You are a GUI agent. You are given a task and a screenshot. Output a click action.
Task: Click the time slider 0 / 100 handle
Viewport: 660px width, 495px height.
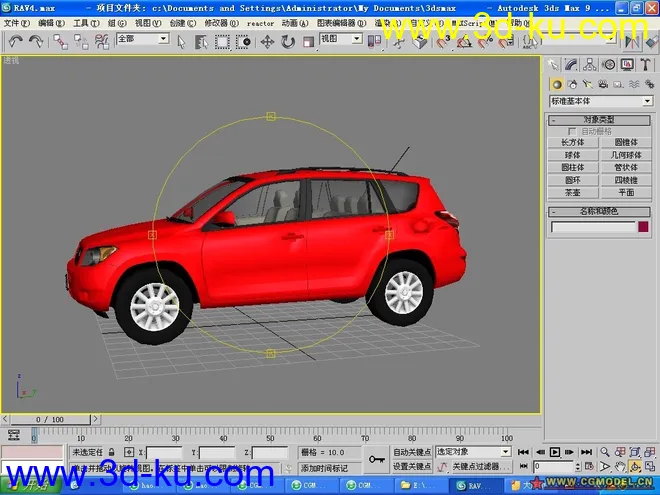point(50,419)
